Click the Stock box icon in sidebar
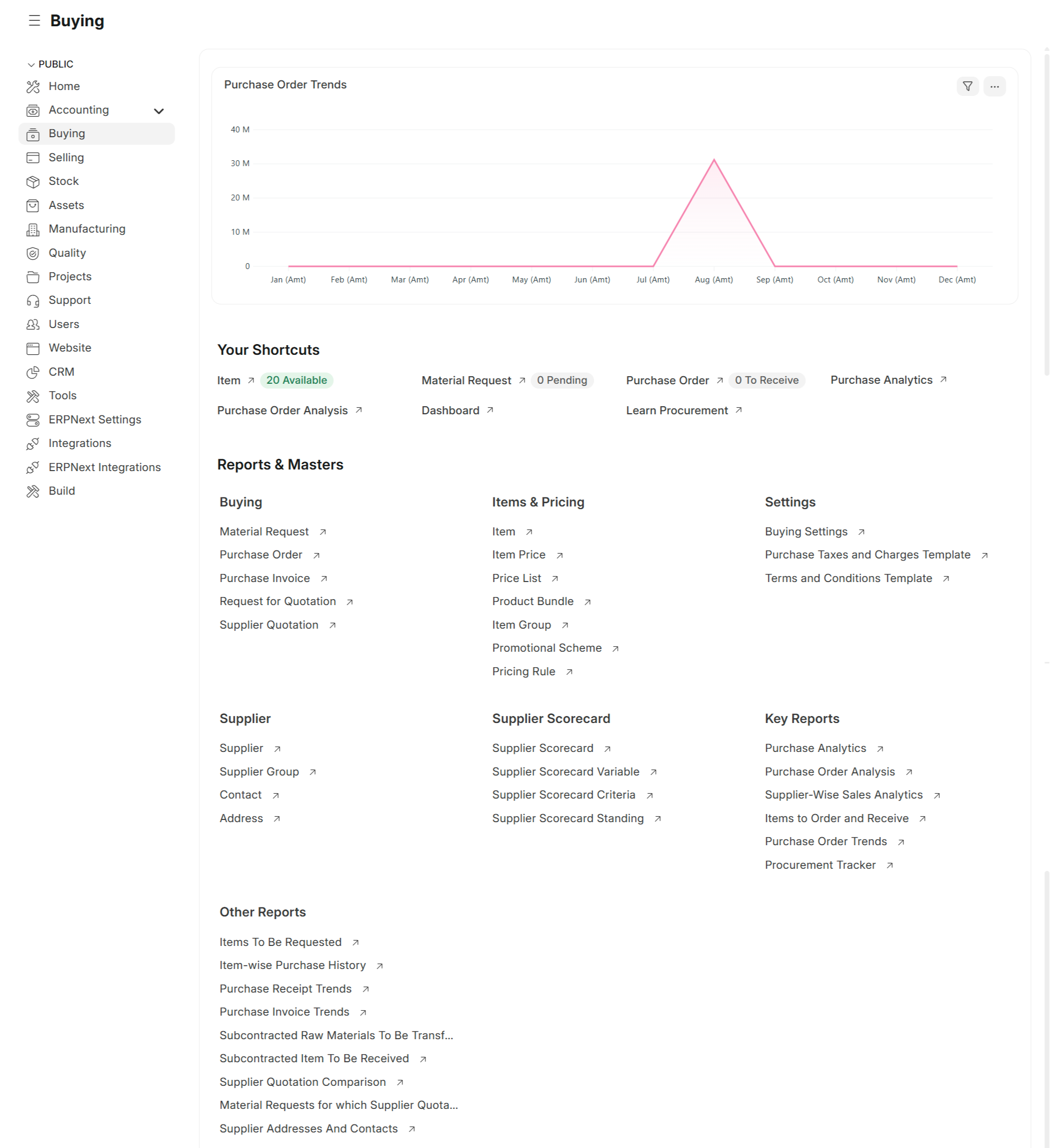Screen dimensions: 1054x1148 click(33, 182)
